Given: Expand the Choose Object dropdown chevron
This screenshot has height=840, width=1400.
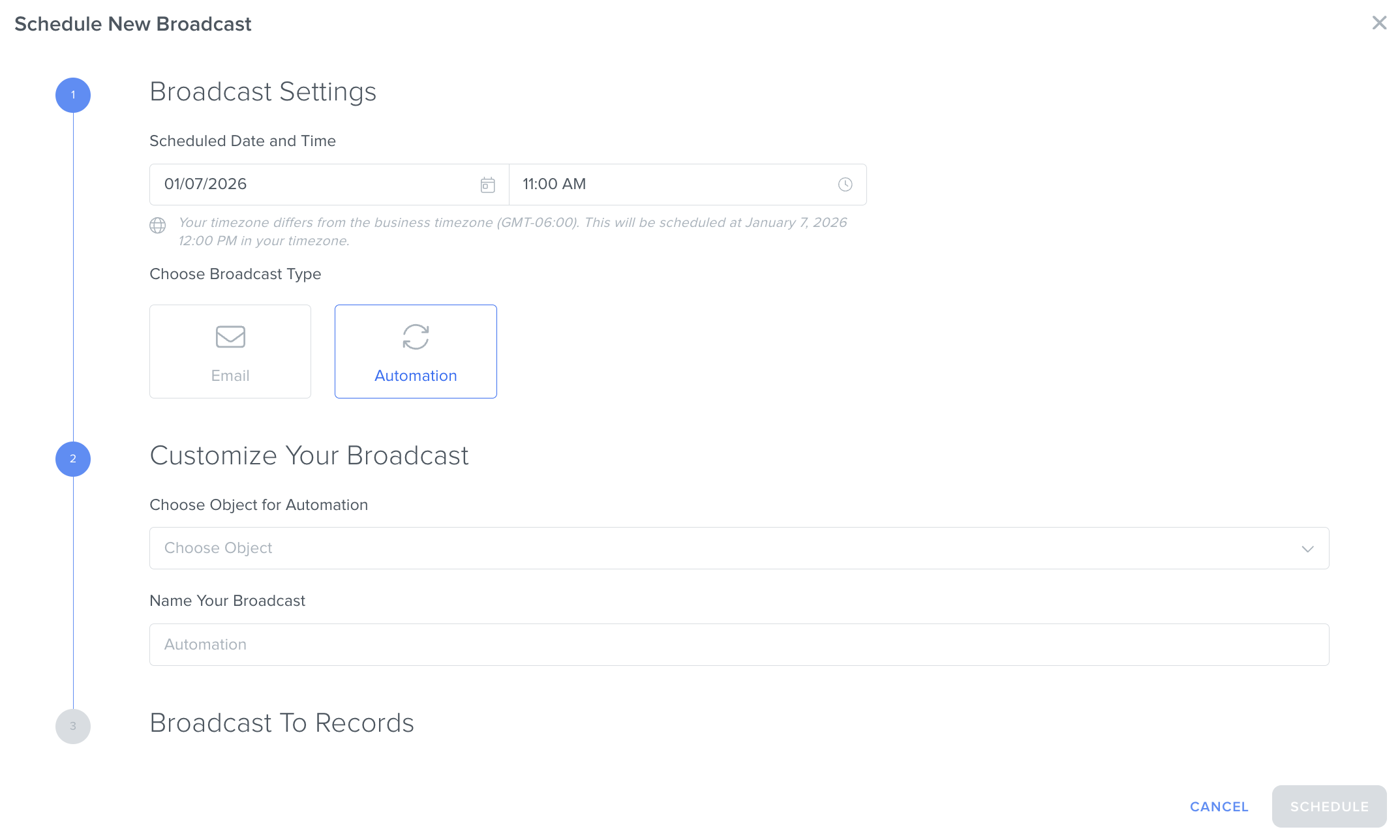Looking at the screenshot, I should tap(1307, 549).
